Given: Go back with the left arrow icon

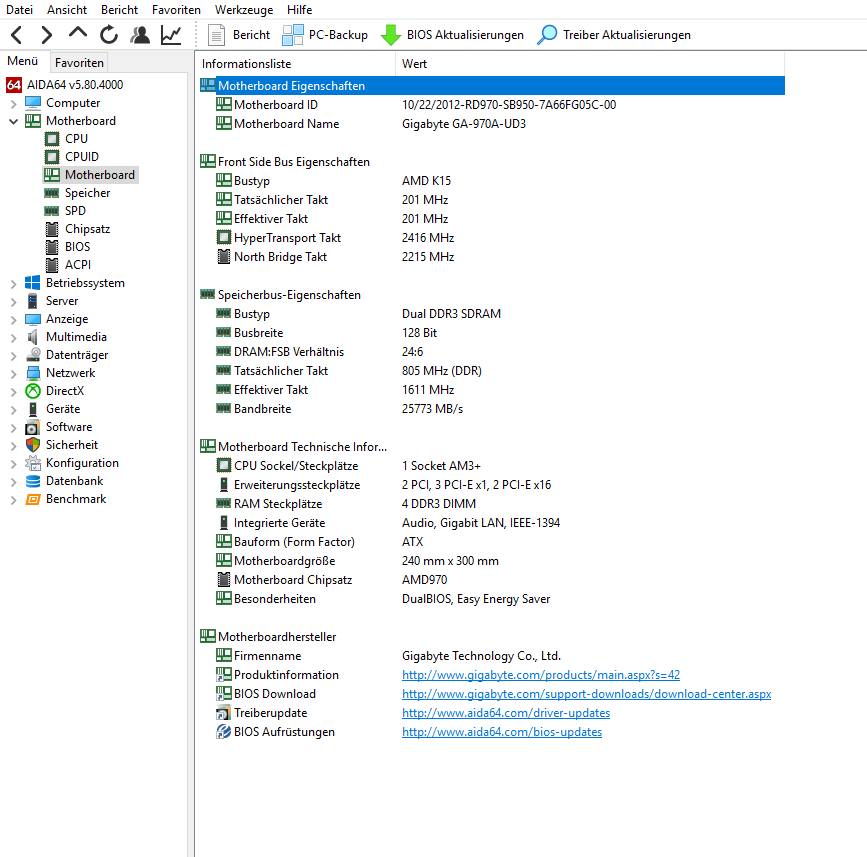Looking at the screenshot, I should coord(17,35).
